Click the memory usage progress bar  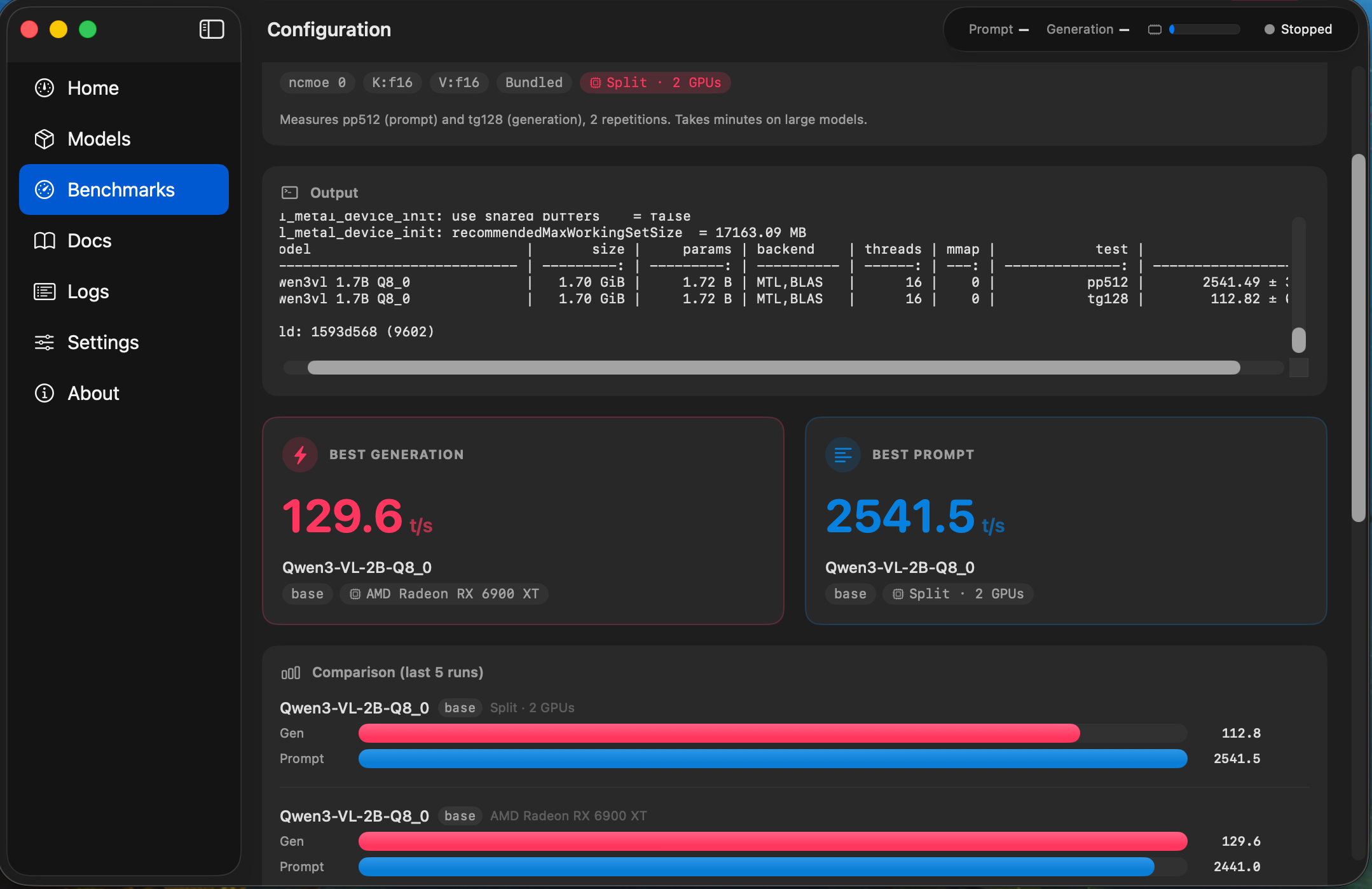tap(1204, 29)
